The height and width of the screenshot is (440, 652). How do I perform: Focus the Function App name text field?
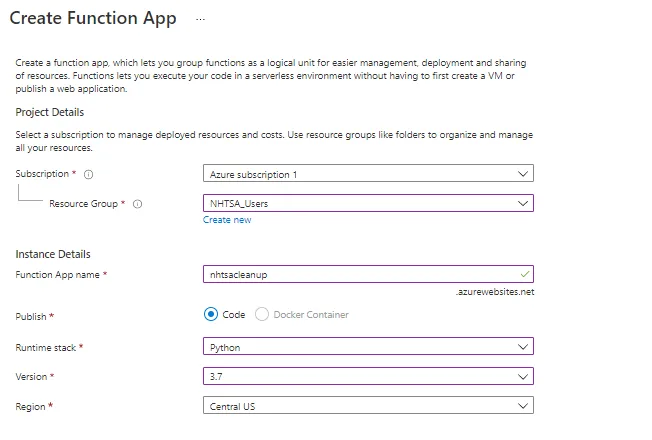click(x=360, y=274)
